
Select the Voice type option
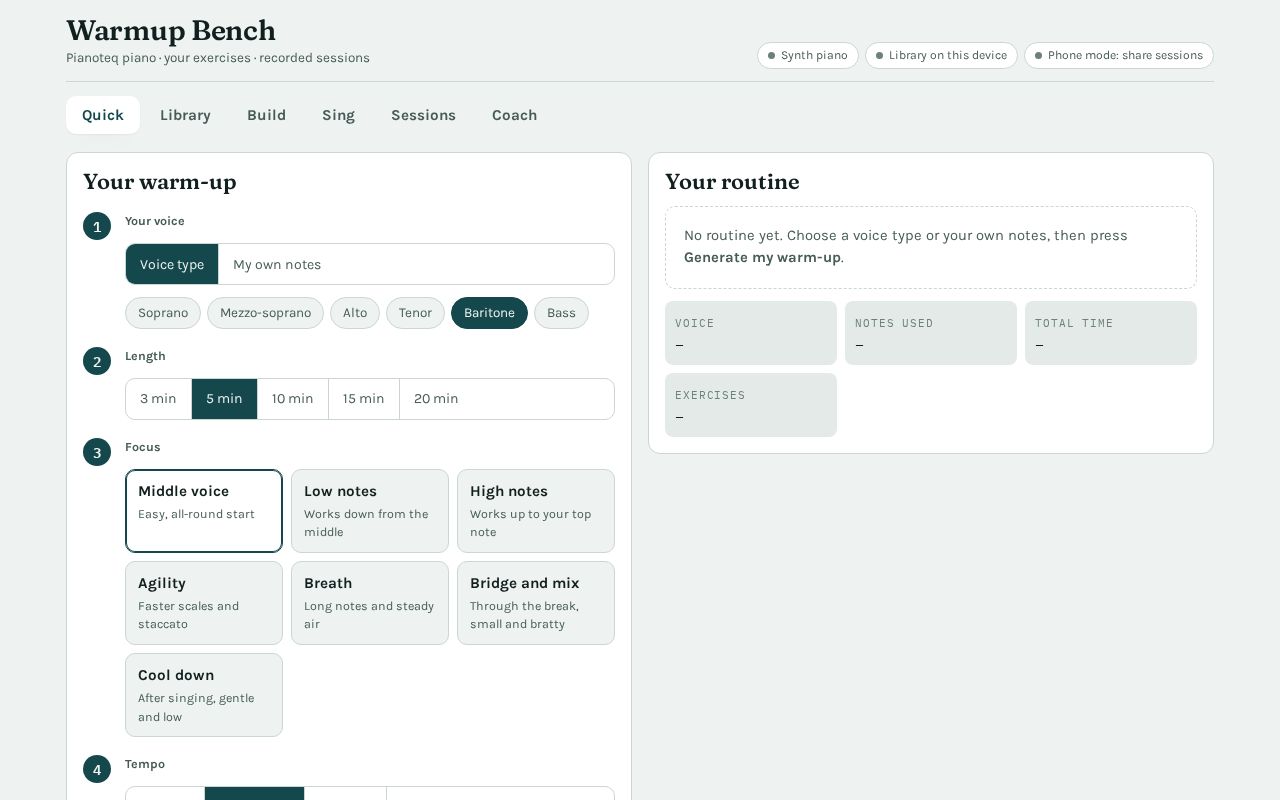(172, 264)
